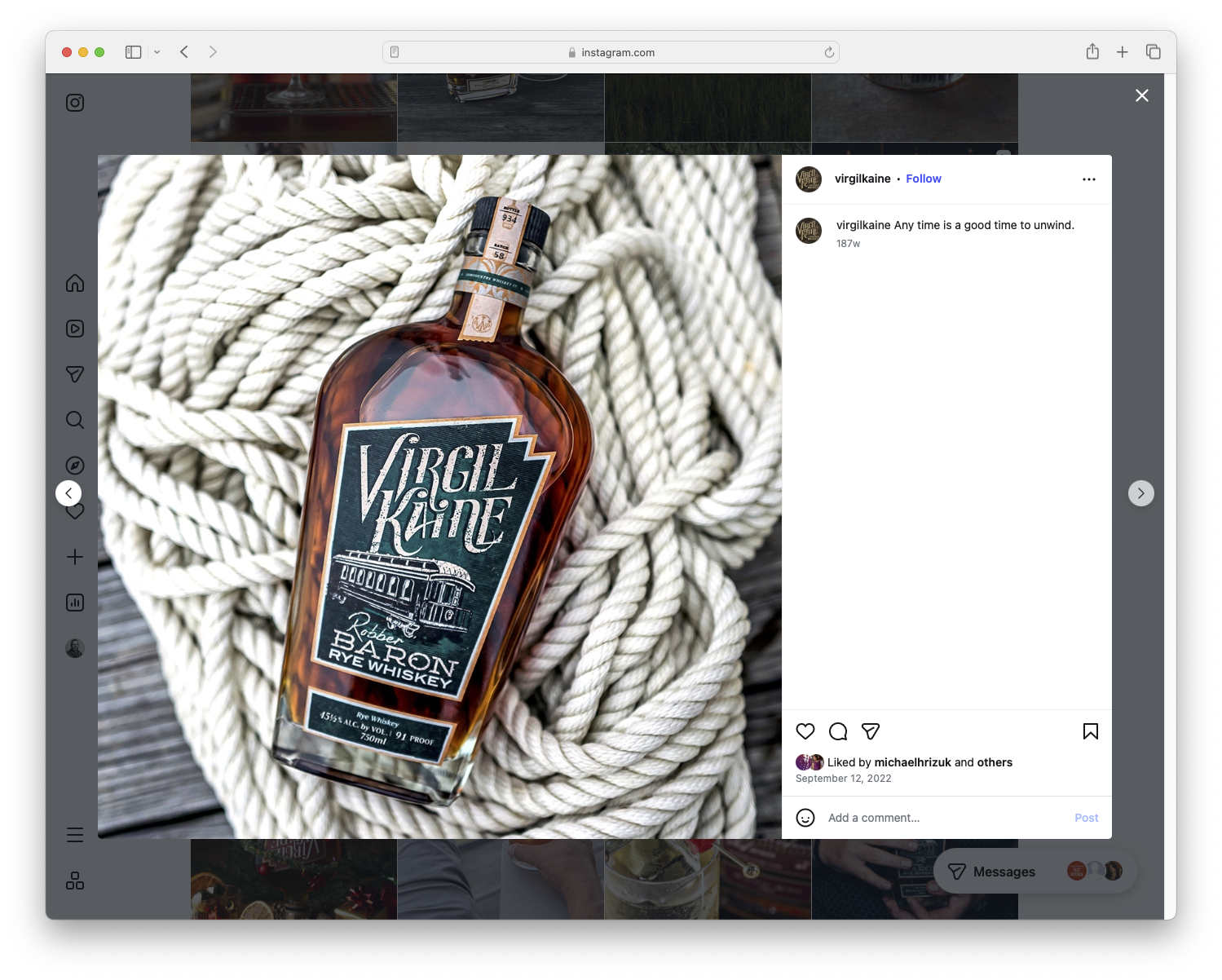This screenshot has width=1222, height=980.
Task: Open the insights chart icon in sidebar
Action: 74,603
